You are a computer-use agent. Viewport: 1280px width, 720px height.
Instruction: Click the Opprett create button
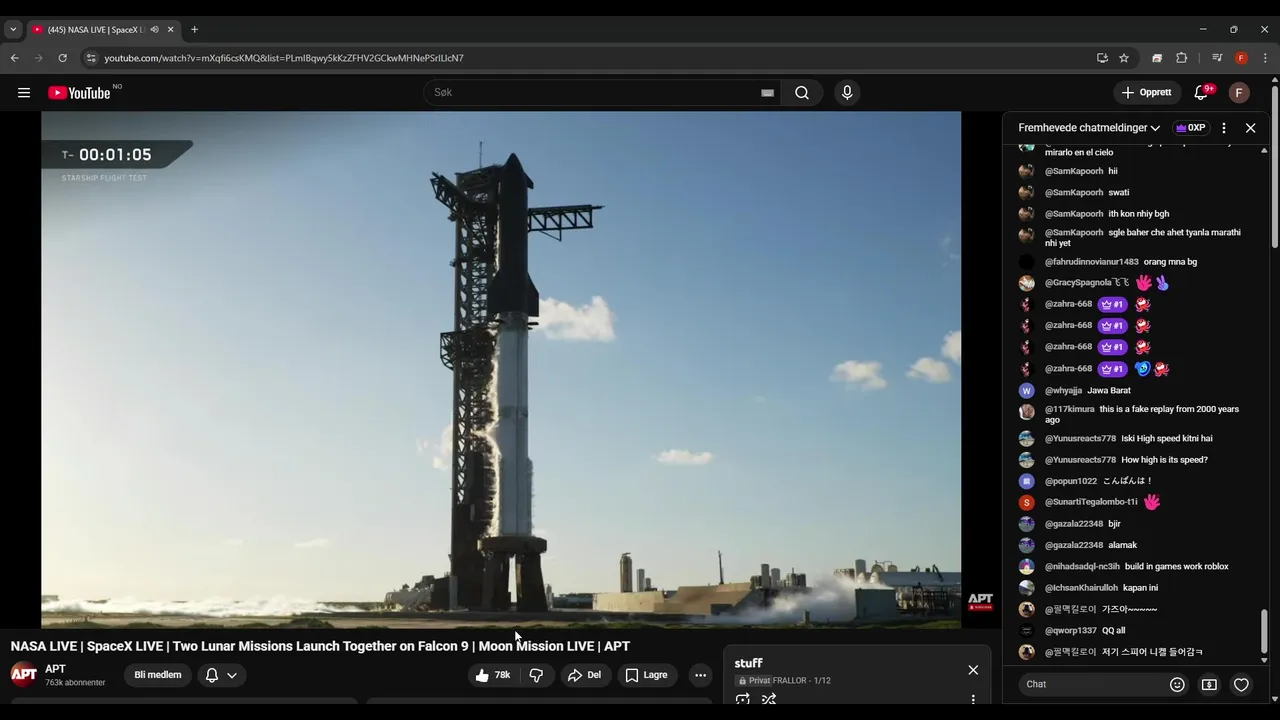1147,93
